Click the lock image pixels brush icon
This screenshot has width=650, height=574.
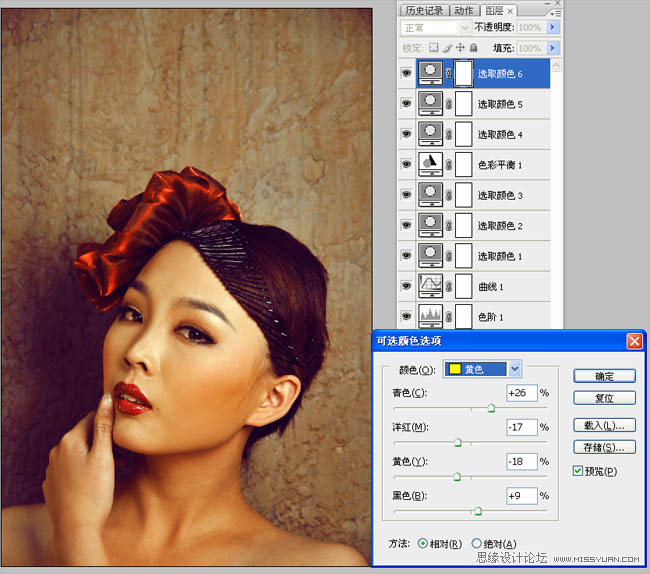pyautogui.click(x=447, y=47)
